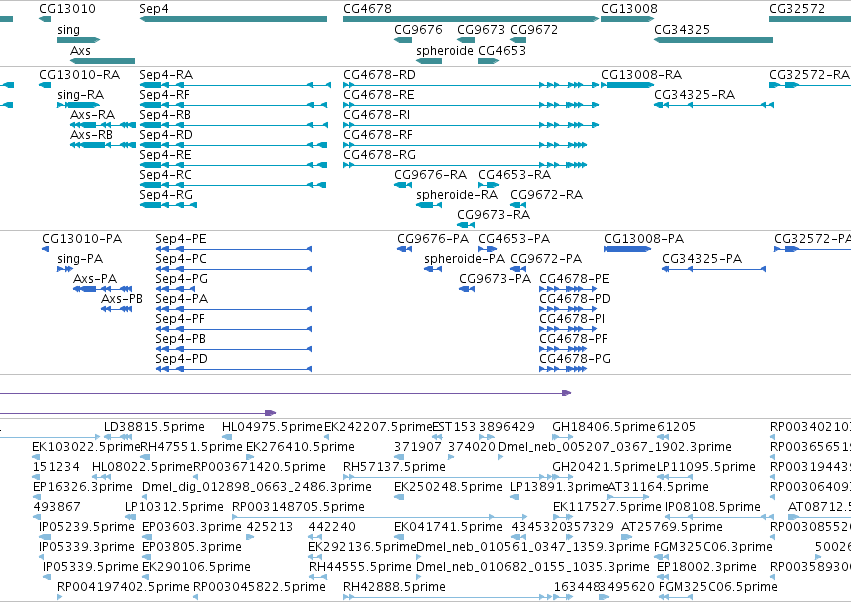851x602 pixels.
Task: Select transcript Sep4-RA
Action: (x=235, y=85)
